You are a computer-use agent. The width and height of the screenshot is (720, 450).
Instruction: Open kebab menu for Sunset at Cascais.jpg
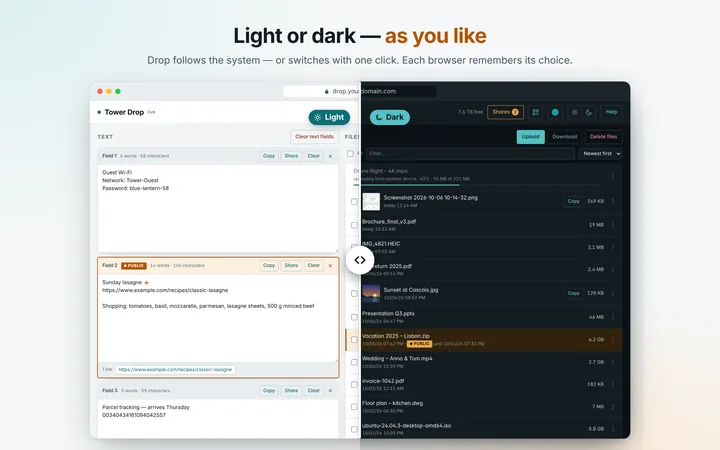pyautogui.click(x=613, y=293)
